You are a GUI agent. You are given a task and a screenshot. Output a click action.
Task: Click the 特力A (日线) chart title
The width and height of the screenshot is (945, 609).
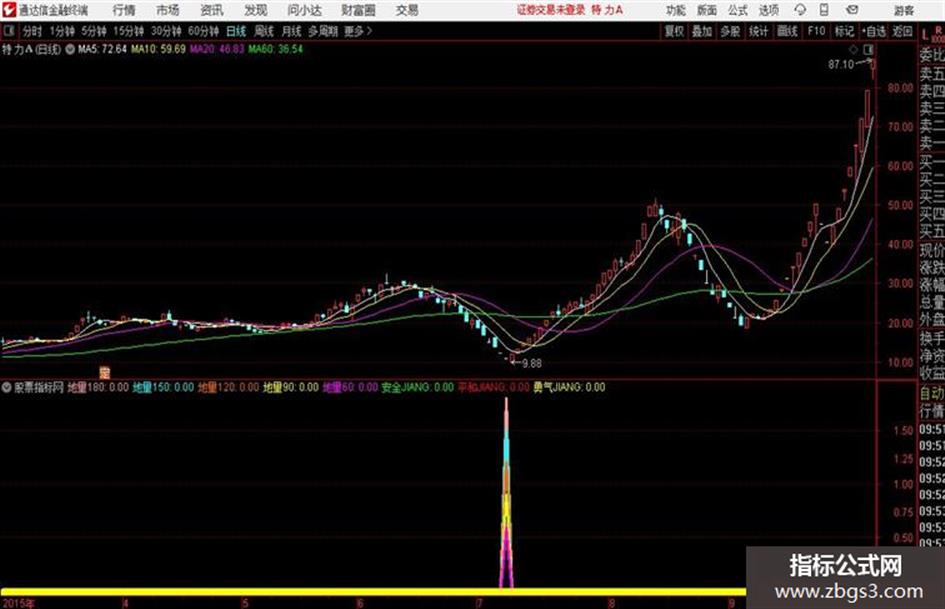pyautogui.click(x=31, y=49)
